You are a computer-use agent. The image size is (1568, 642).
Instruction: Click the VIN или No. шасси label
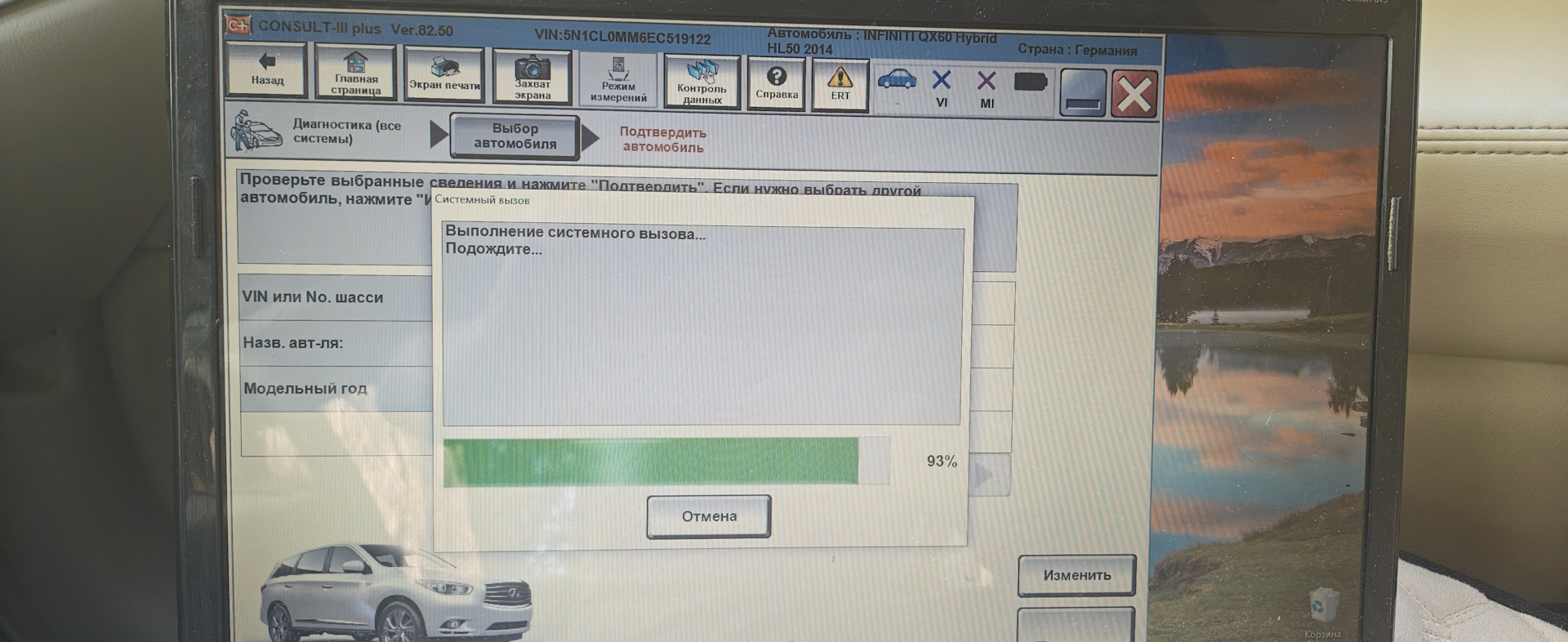(x=312, y=297)
